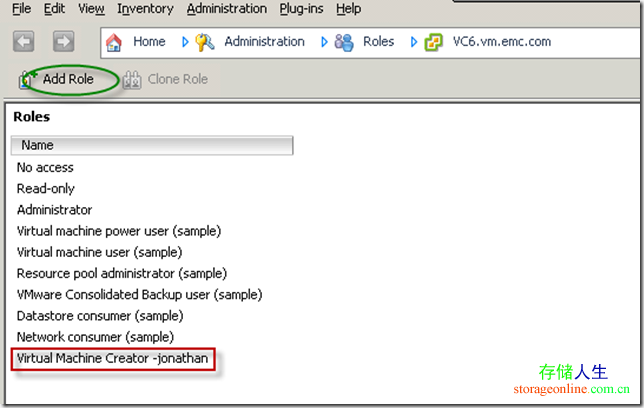Click the Add Role icon
644x408 pixels.
point(28,78)
